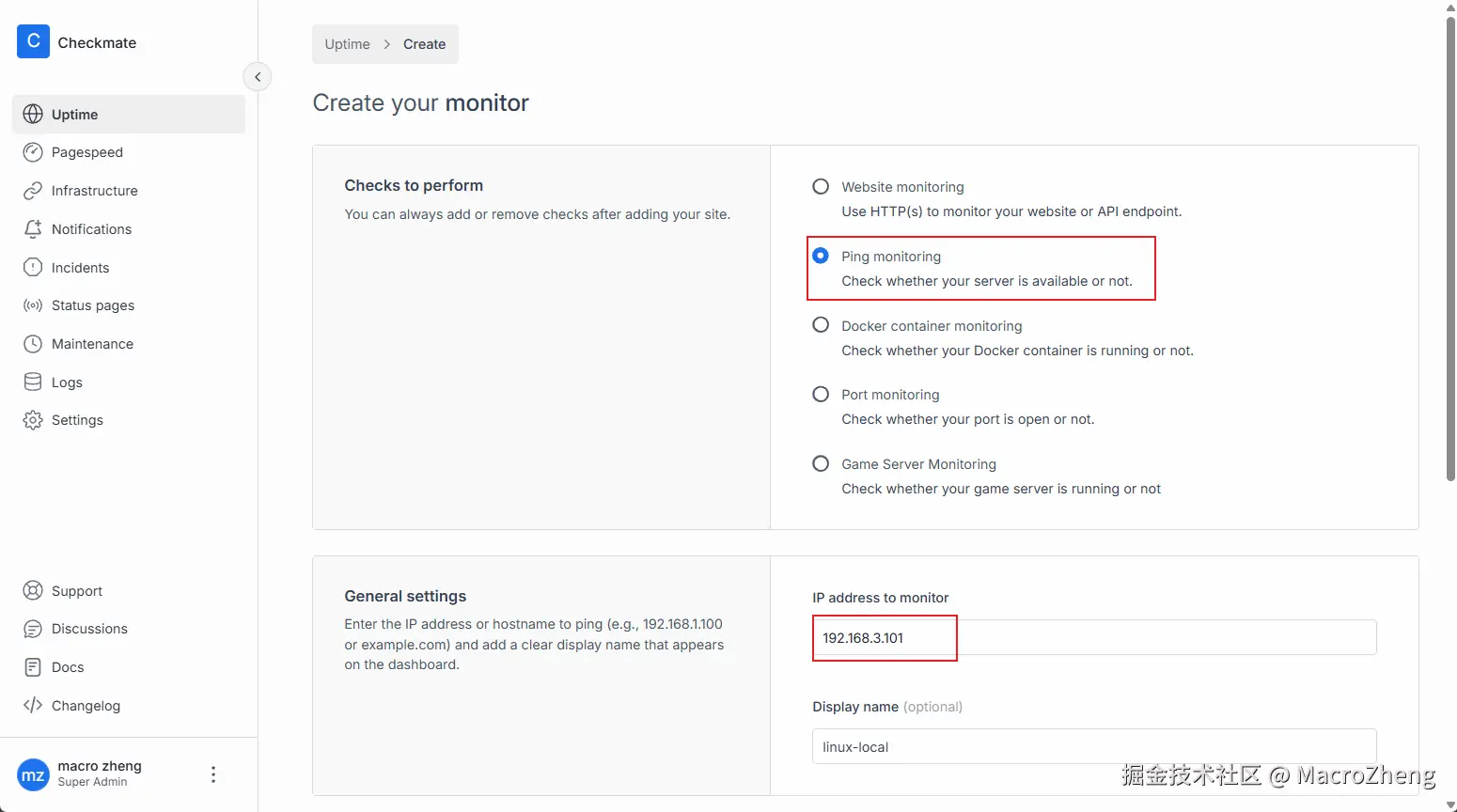Click the IP address to monitor field

[x=1094, y=637]
